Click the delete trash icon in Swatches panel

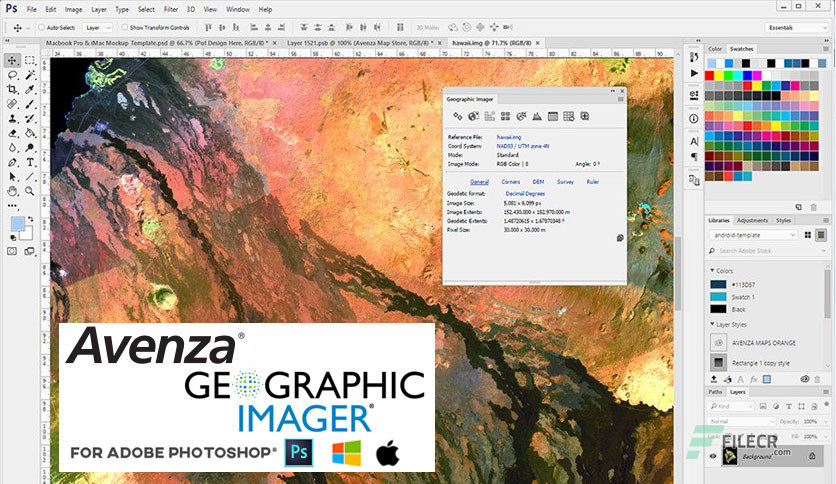coord(814,207)
